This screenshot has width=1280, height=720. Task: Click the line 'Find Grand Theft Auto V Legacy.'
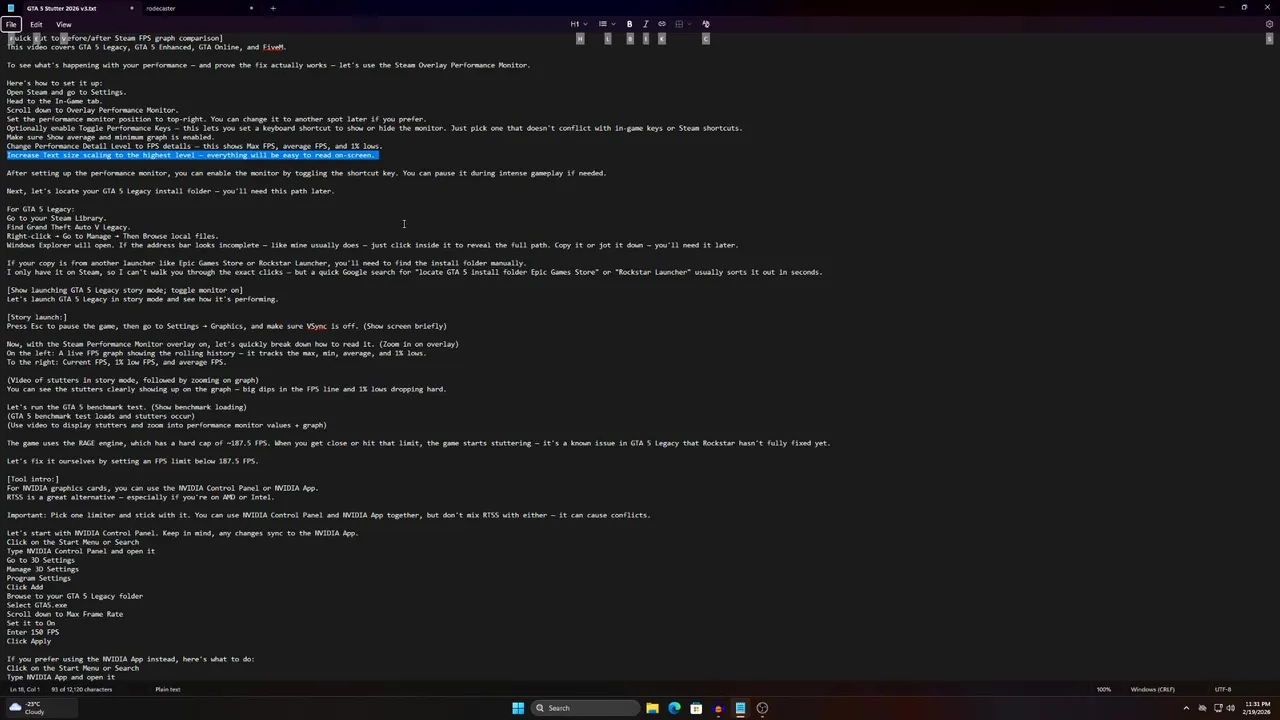tap(68, 227)
